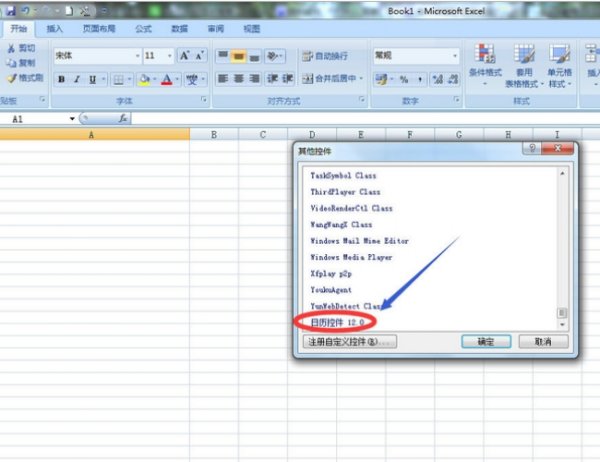Viewport: 600px width, 462px height.
Task: Toggle Wrap Text (自动换行)
Action: tap(325, 56)
